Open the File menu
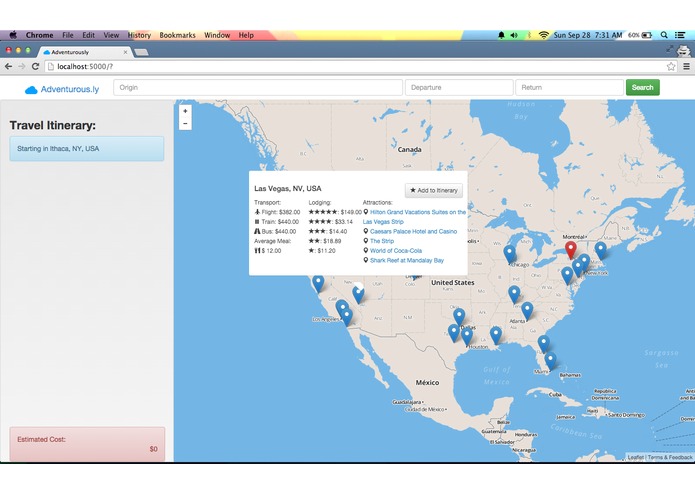 pyautogui.click(x=68, y=35)
